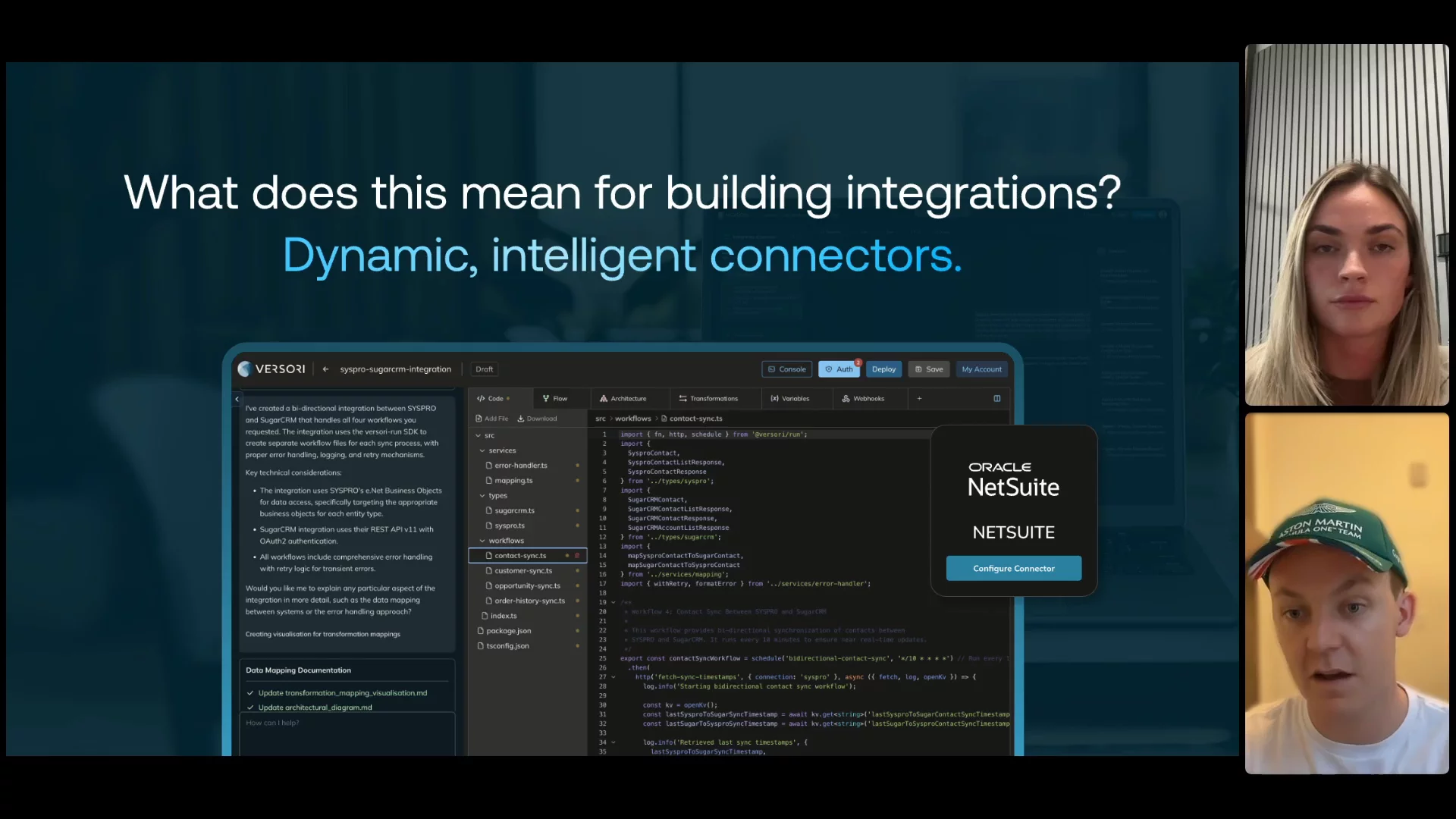Switch to the Architecture tab
The width and height of the screenshot is (1456, 819).
coord(623,399)
